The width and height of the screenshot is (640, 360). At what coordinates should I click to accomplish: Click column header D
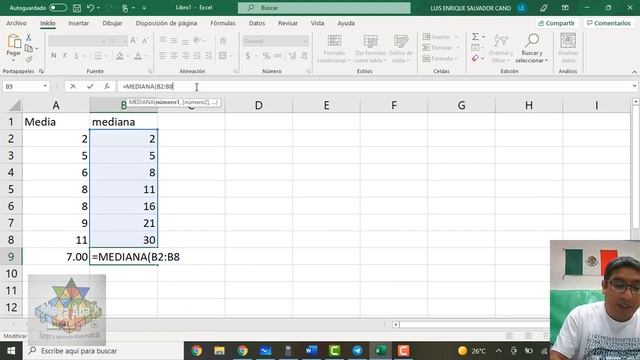(x=258, y=105)
